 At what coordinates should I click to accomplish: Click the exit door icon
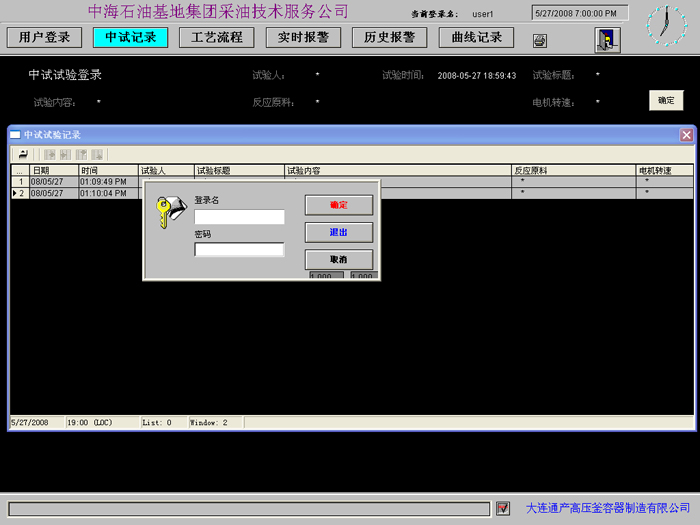[607, 39]
